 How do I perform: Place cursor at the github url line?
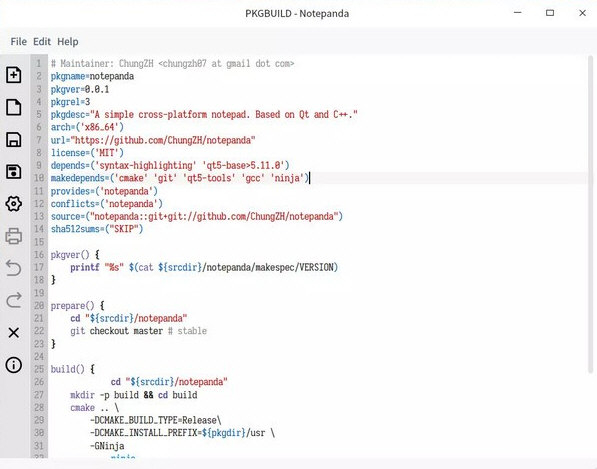pyautogui.click(x=153, y=140)
